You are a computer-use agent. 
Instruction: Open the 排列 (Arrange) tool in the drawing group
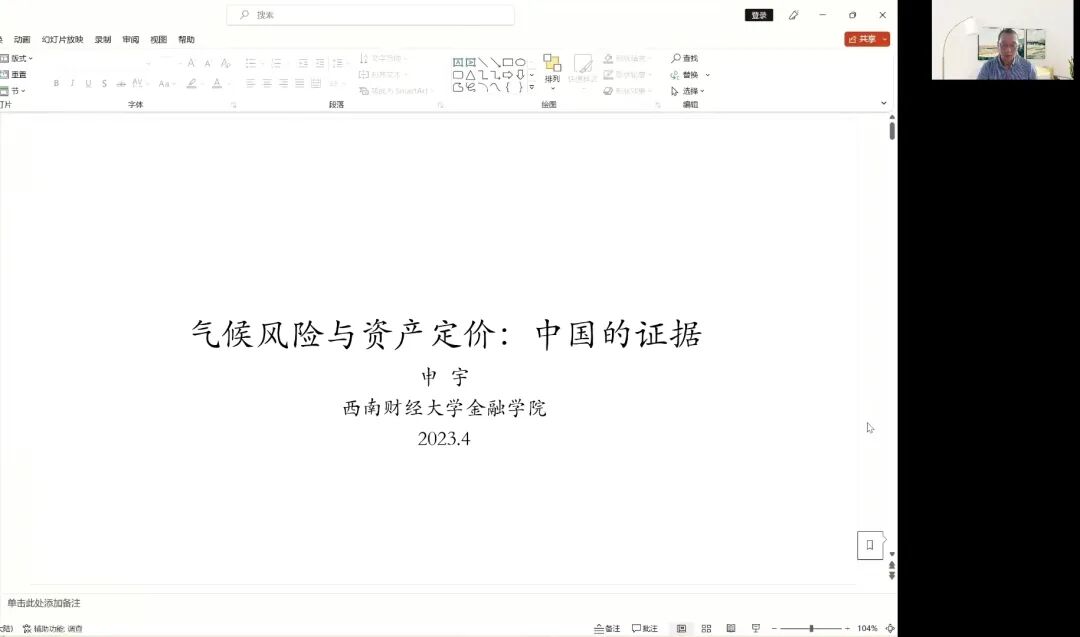[x=552, y=72]
